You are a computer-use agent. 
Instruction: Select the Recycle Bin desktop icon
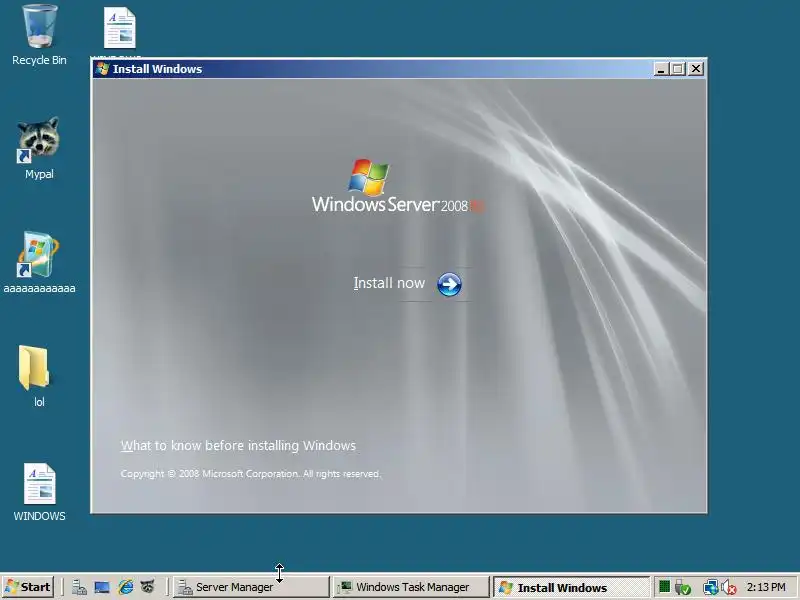tap(39, 36)
